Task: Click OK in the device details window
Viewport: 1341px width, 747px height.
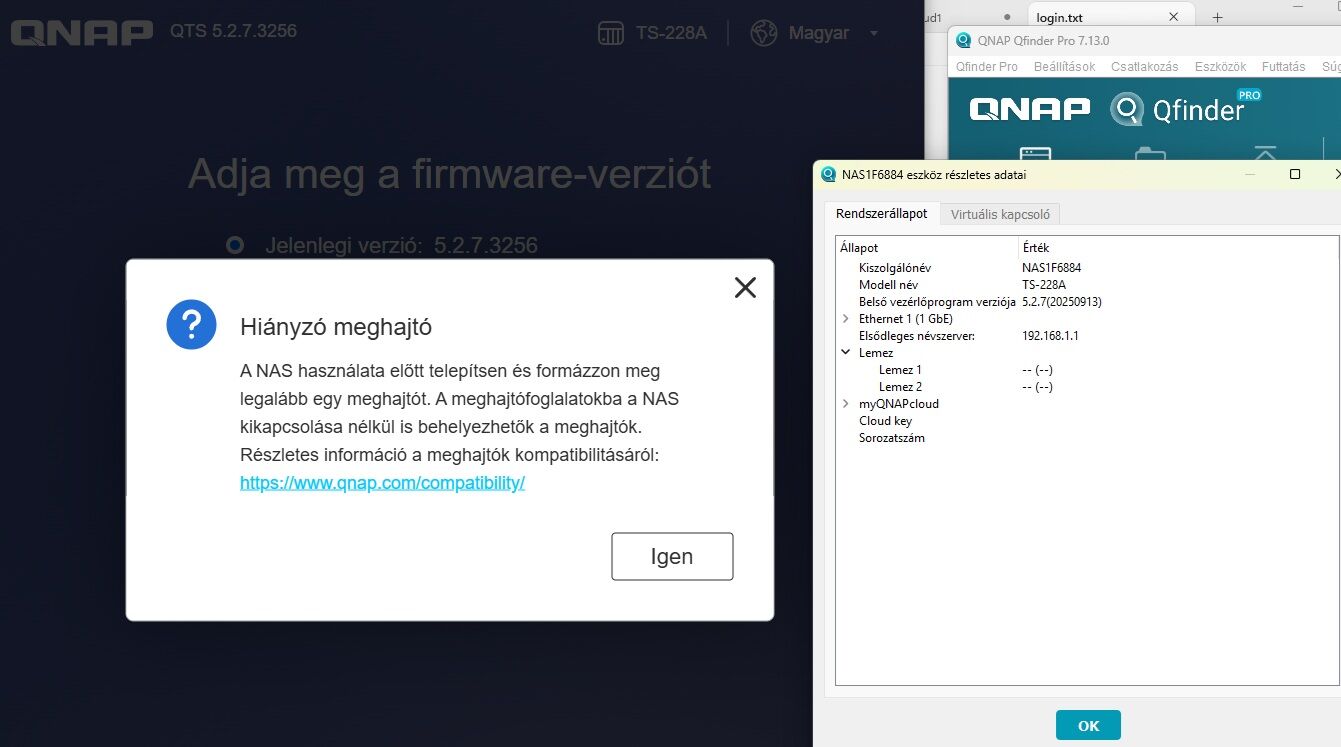Action: [1088, 725]
